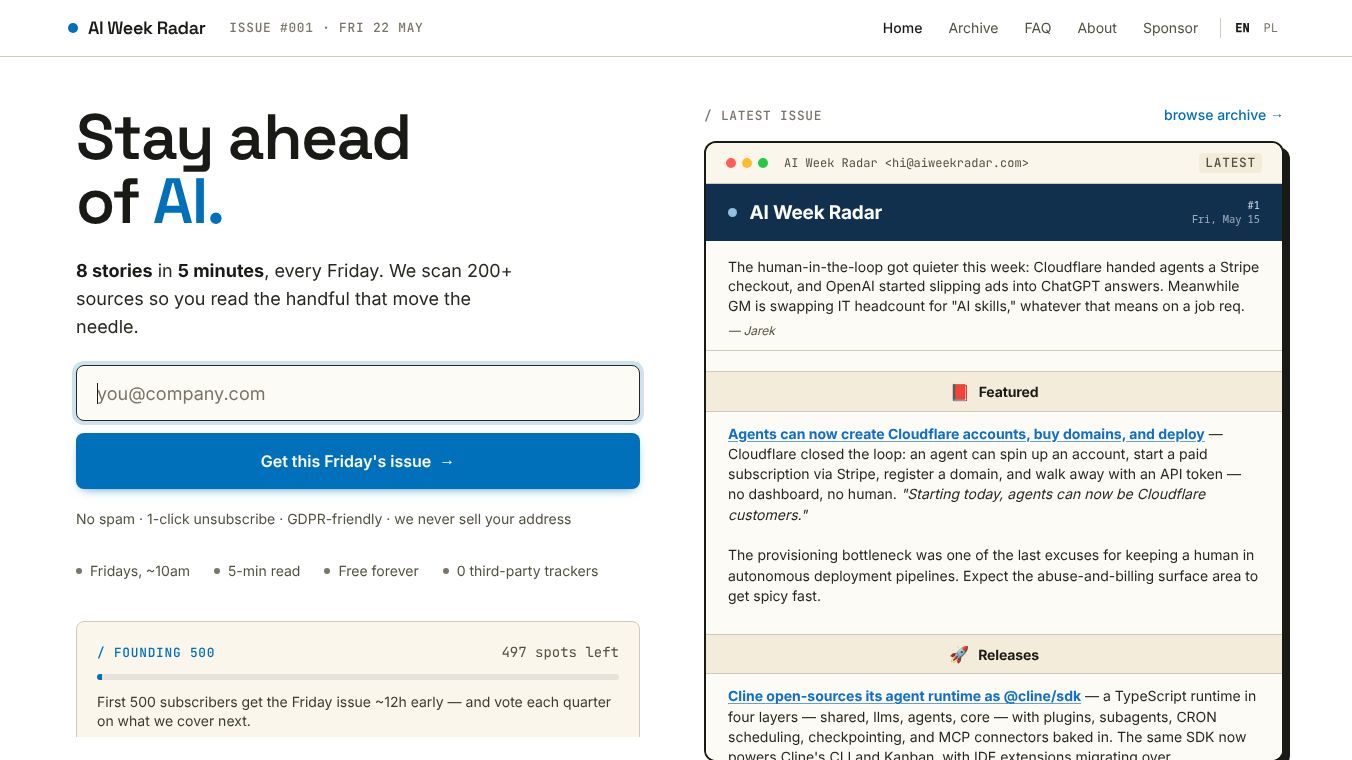Click the Featured section header
The height and width of the screenshot is (760, 1352).
coord(994,392)
